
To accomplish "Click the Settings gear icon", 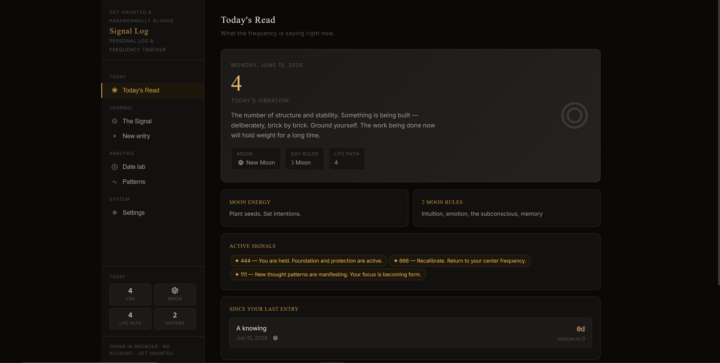I will click(x=114, y=212).
